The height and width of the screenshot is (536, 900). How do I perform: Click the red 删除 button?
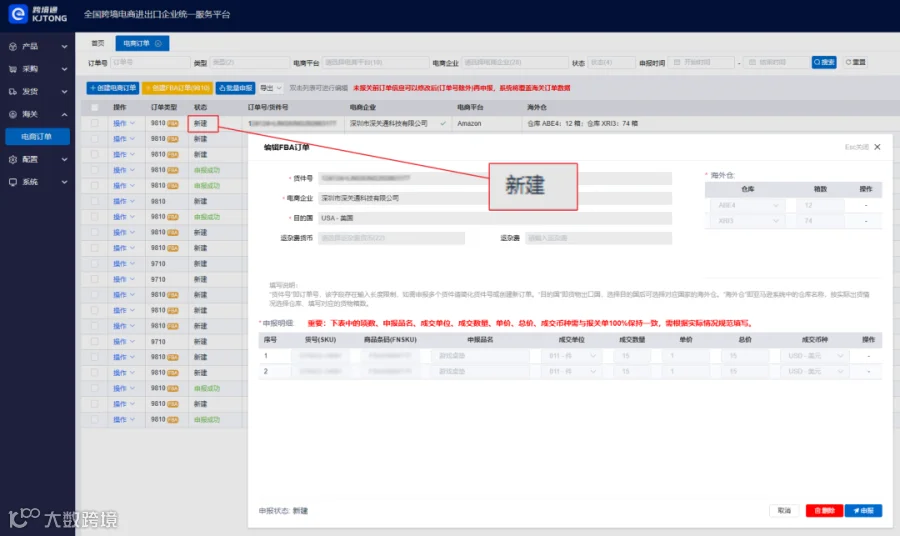[x=824, y=510]
